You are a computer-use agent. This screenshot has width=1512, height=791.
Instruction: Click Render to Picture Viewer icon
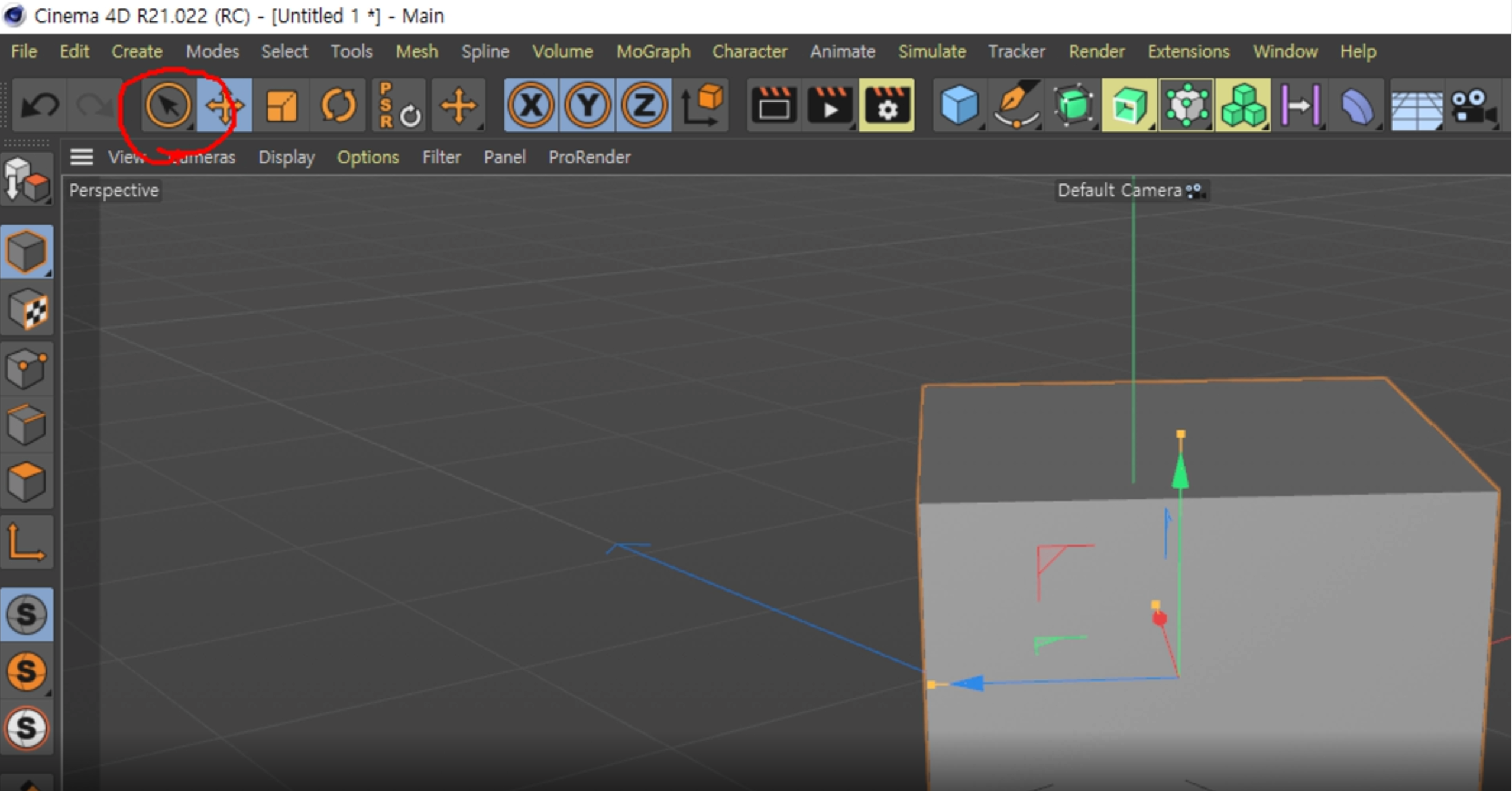point(830,106)
